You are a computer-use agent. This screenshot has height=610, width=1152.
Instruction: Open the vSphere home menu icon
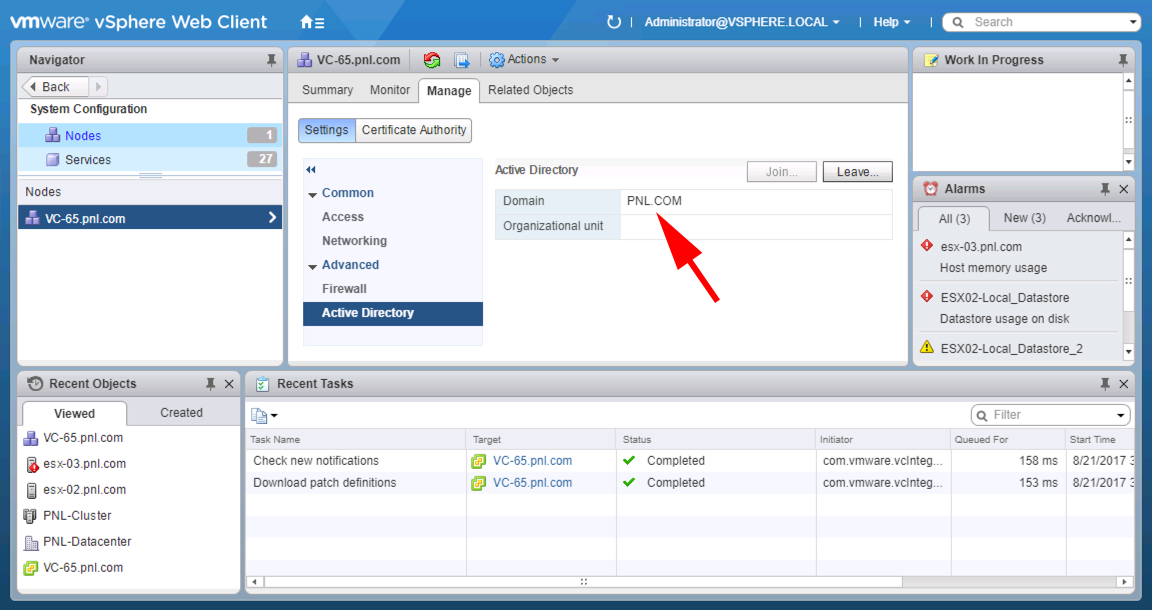312,22
